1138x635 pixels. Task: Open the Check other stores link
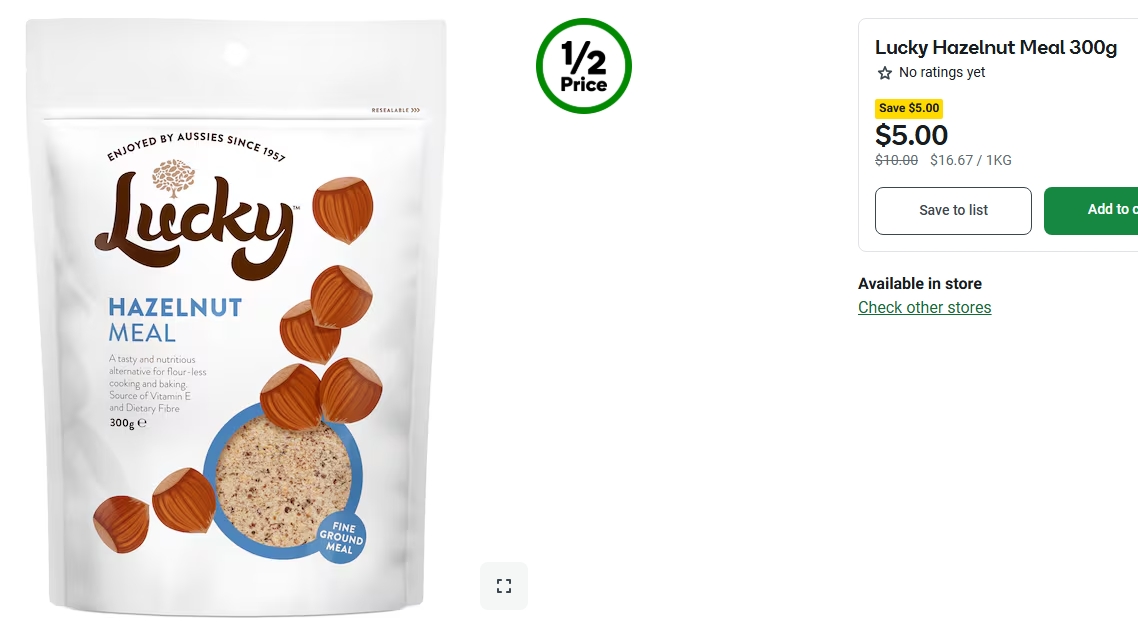click(x=924, y=308)
